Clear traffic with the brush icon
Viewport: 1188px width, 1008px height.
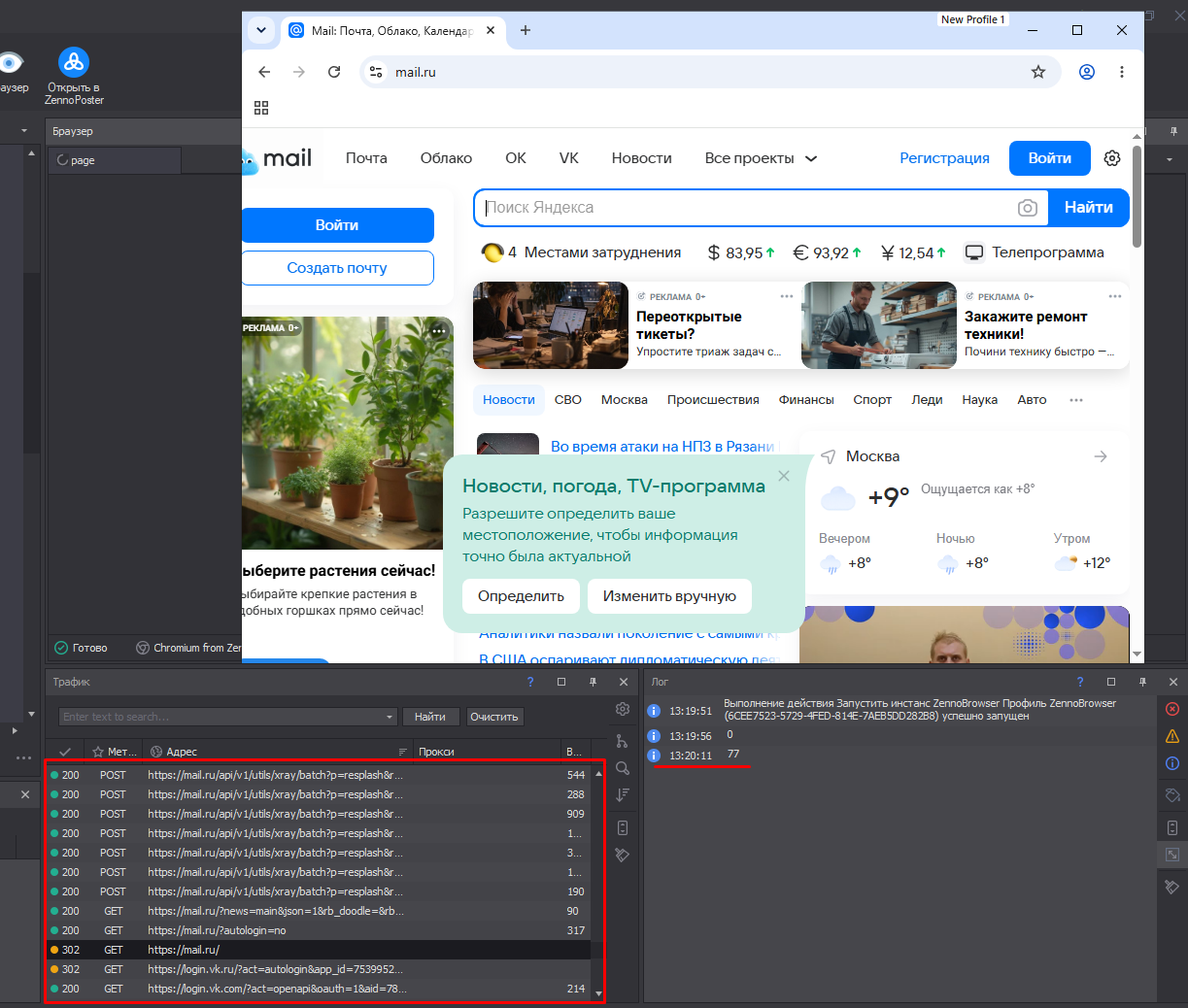[623, 856]
